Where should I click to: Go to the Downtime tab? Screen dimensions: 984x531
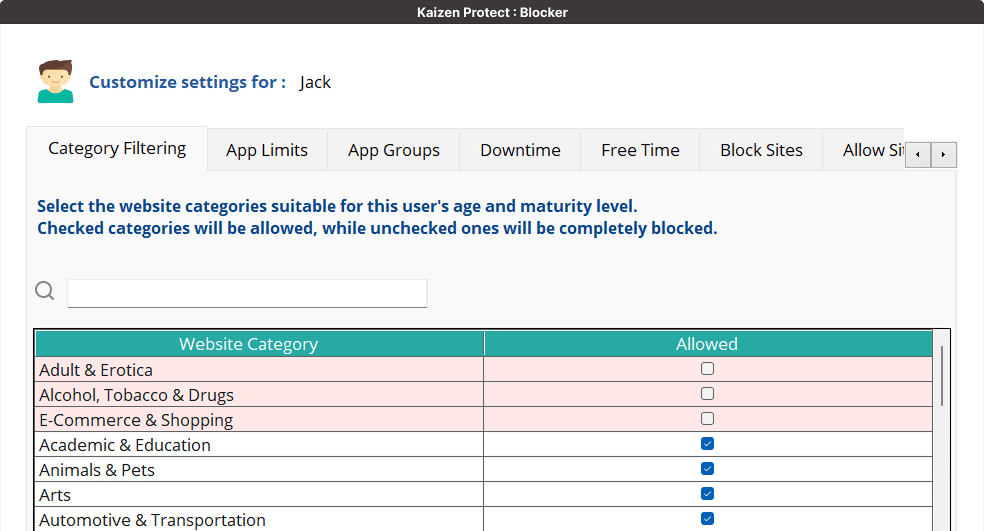point(520,150)
